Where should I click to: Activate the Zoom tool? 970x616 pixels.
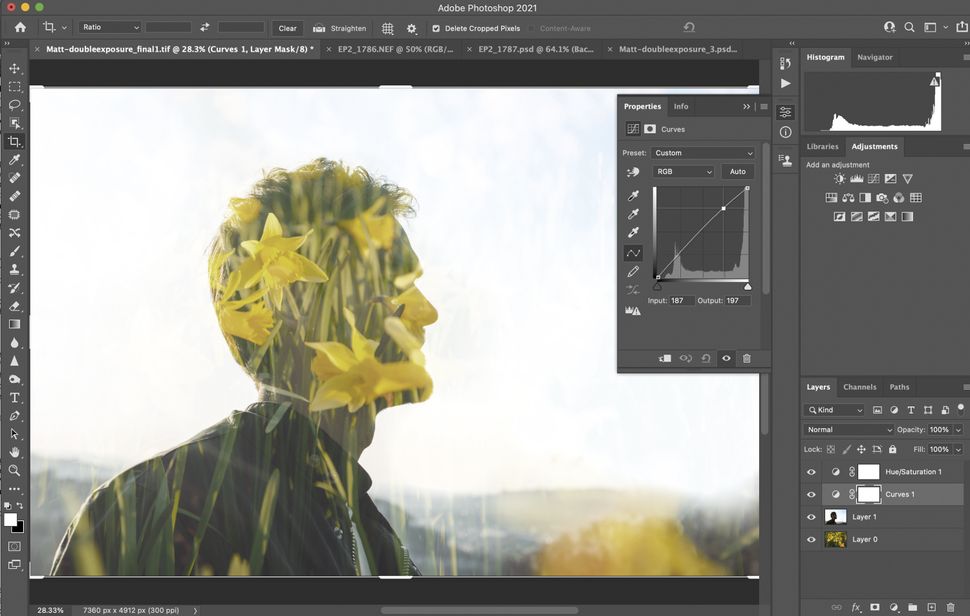coord(14,471)
